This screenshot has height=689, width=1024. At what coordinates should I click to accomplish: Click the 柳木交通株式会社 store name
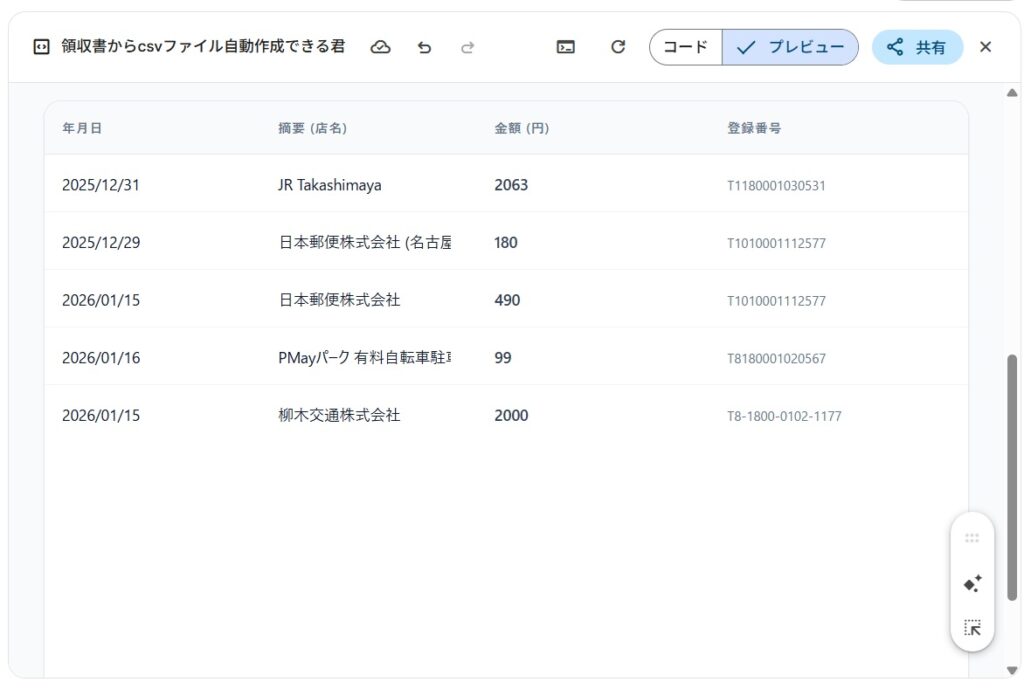tap(339, 415)
